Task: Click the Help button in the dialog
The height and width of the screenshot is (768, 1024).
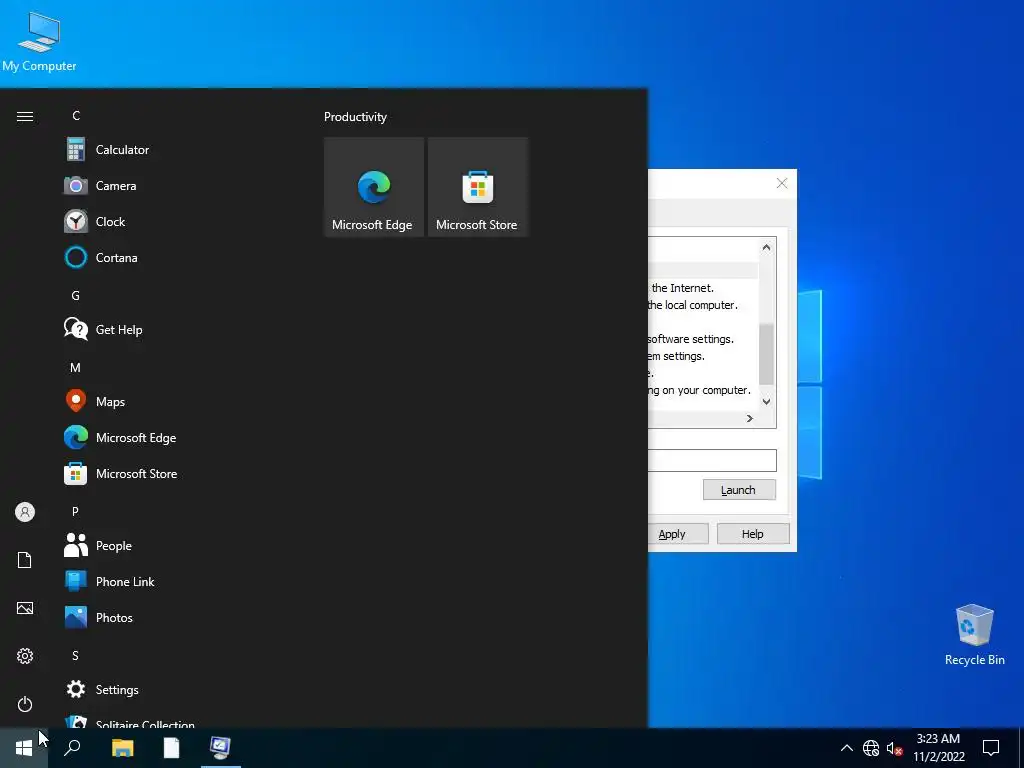Action: coord(753,534)
